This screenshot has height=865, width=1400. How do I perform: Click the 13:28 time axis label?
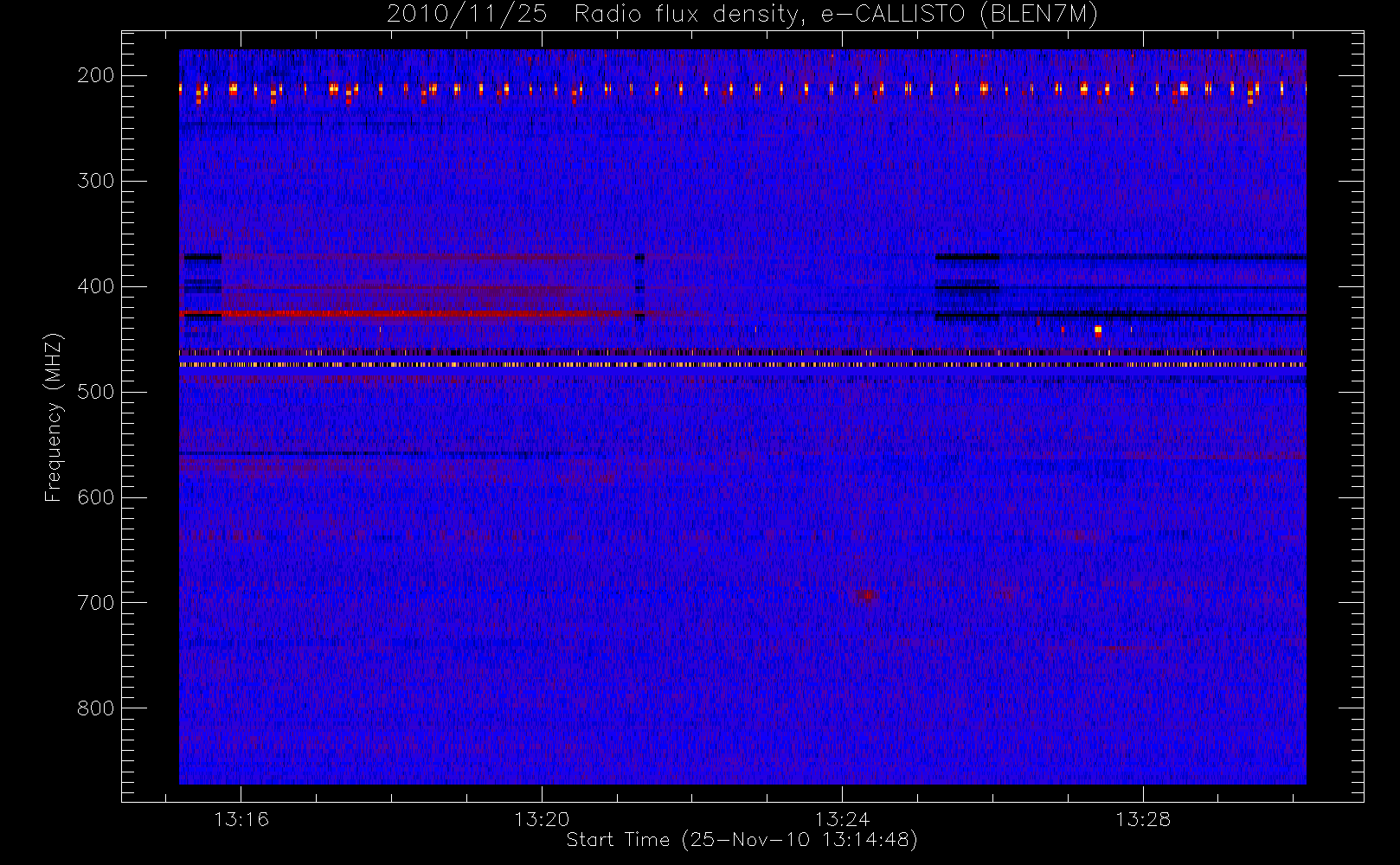[x=1142, y=819]
